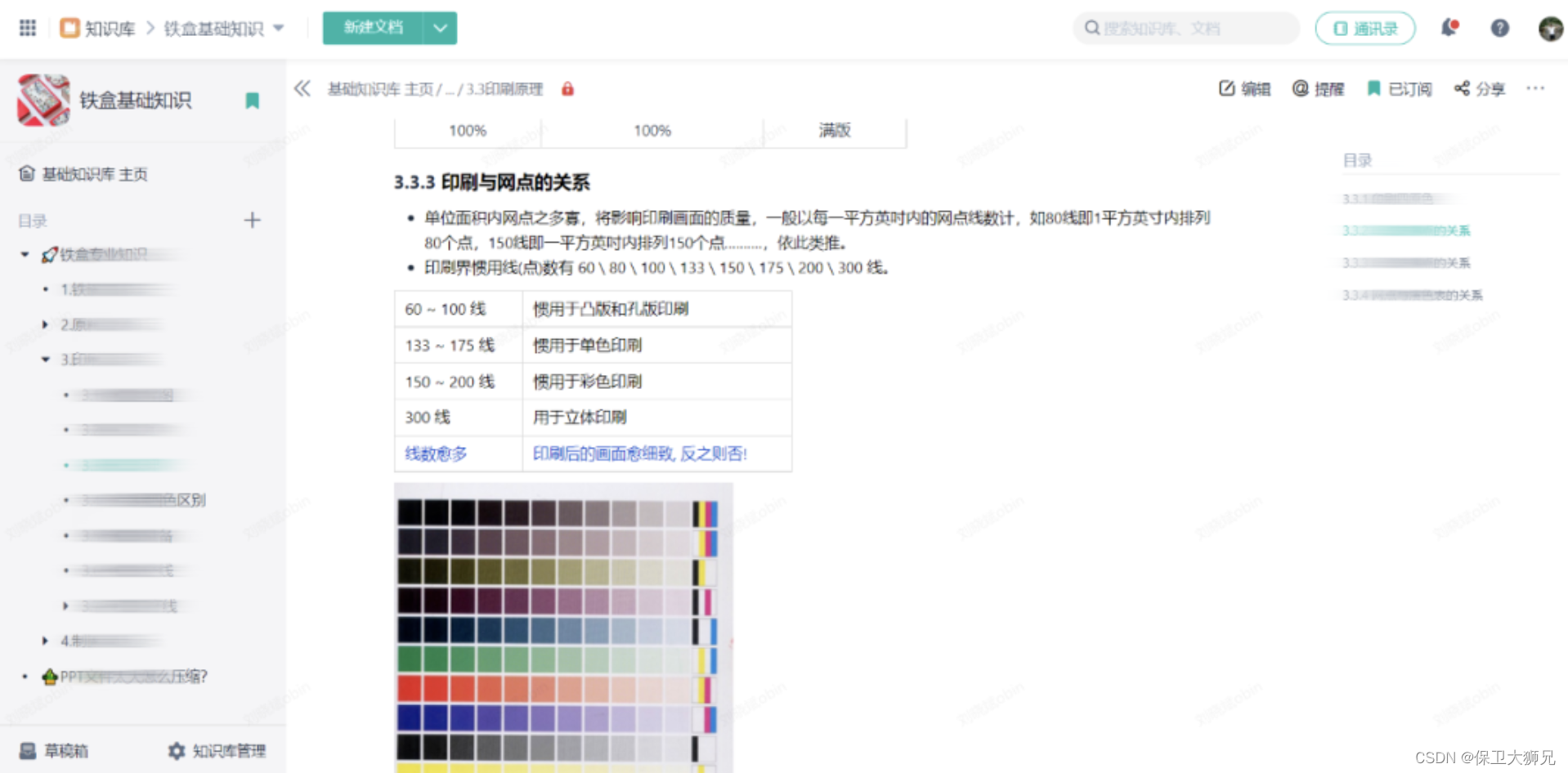Image resolution: width=1568 pixels, height=773 pixels.
Task: Click the 满版 table cell
Action: tap(835, 131)
